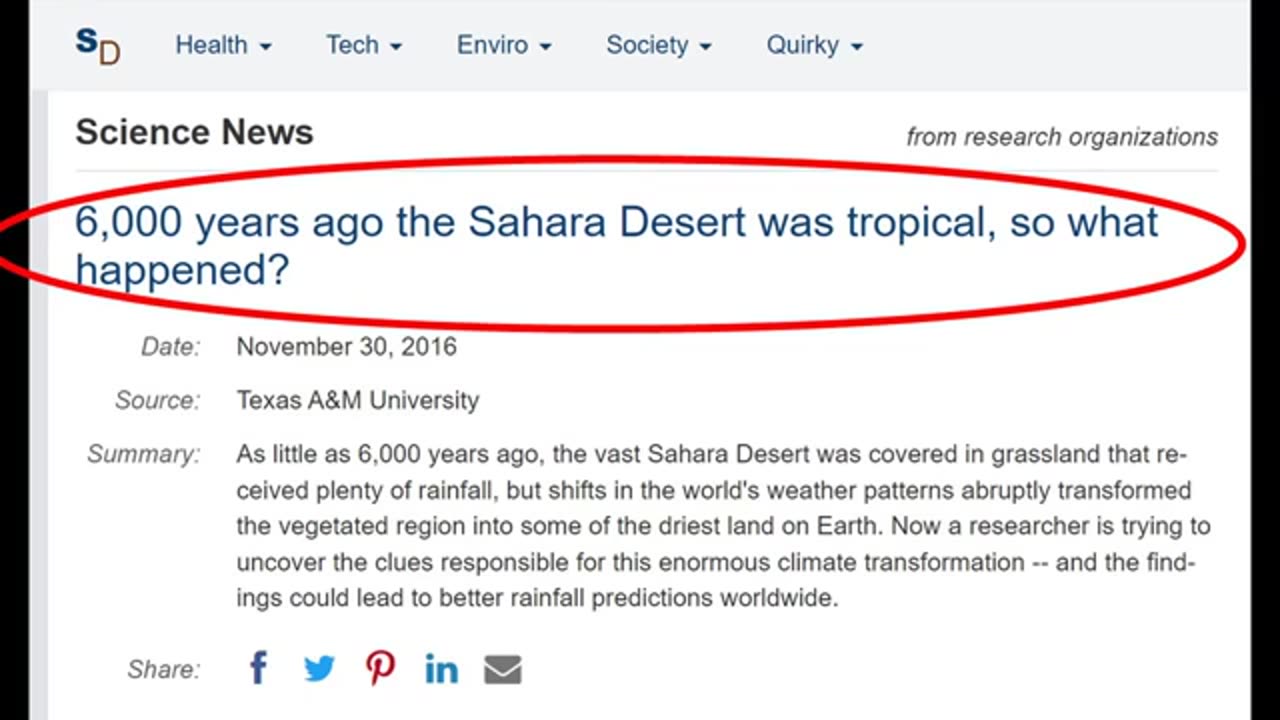
Task: Expand the Society menu
Action: pyautogui.click(x=659, y=45)
